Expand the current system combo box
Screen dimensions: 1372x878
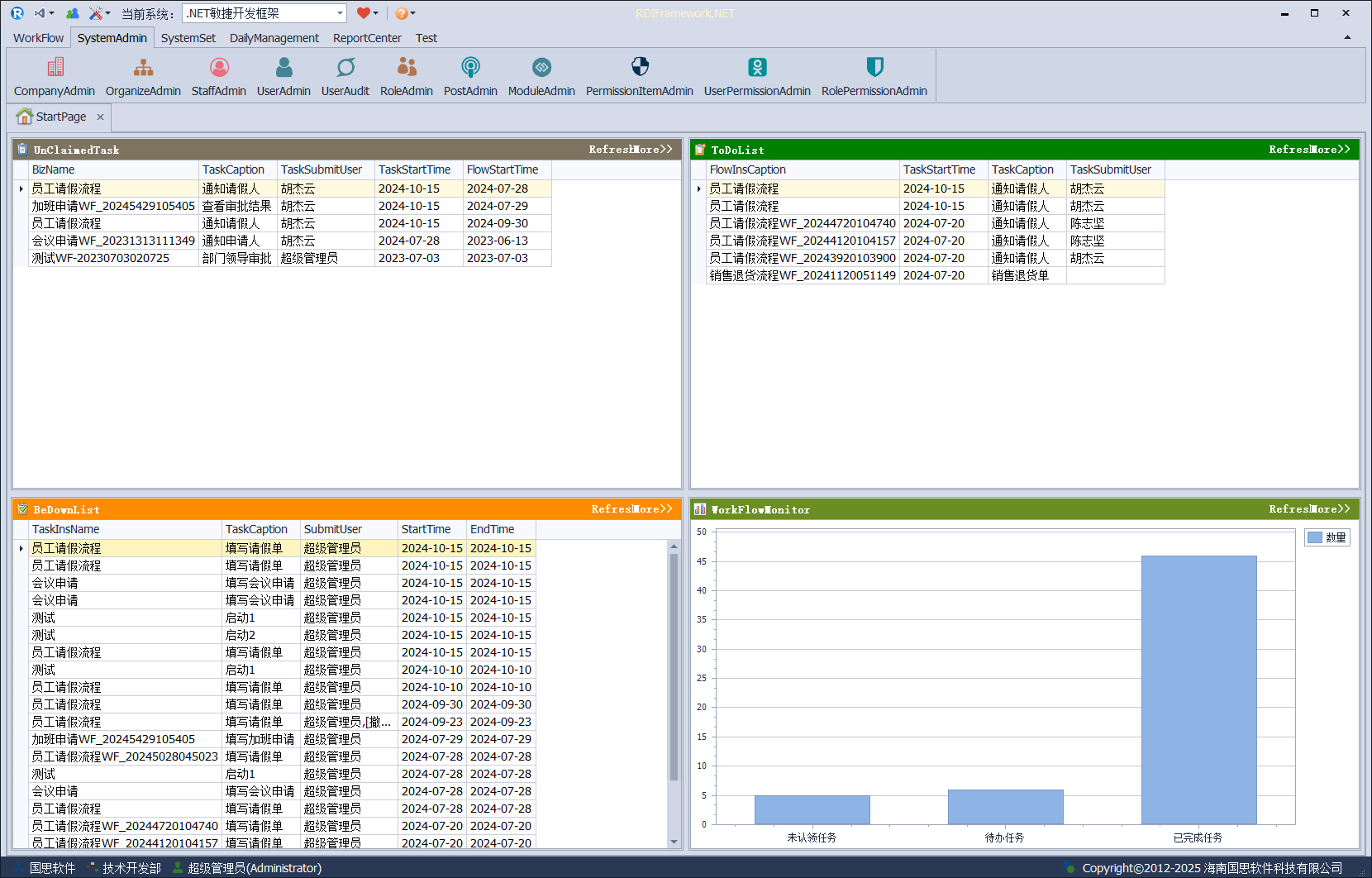point(340,13)
